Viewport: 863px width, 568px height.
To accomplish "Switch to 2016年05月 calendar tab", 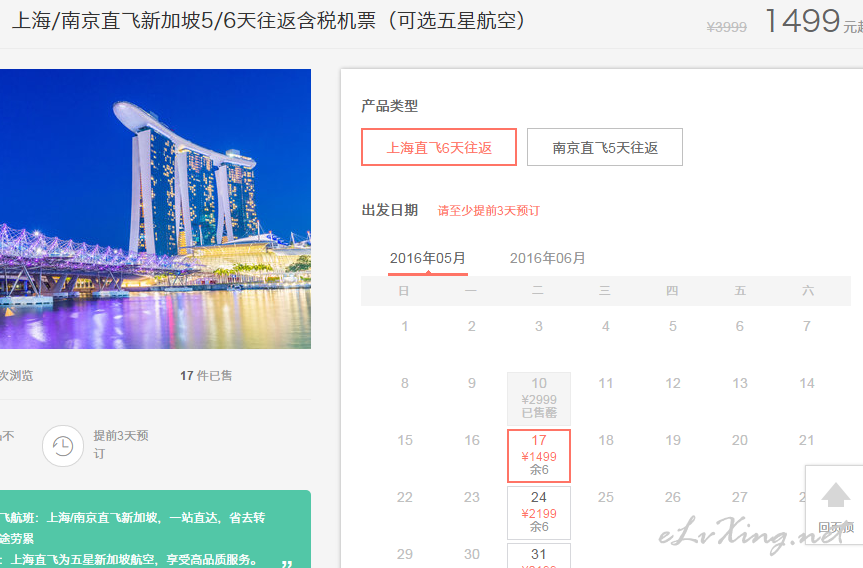I will 428,258.
